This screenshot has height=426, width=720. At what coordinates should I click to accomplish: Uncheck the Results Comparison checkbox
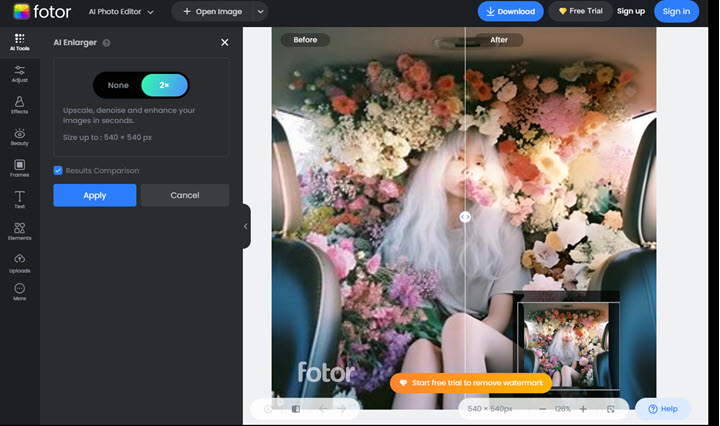59,171
